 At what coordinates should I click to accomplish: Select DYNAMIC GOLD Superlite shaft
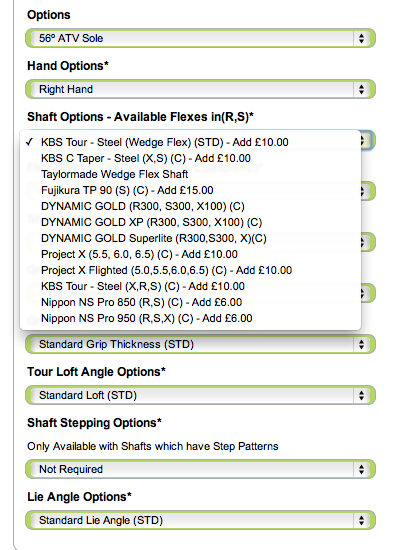pyautogui.click(x=190, y=239)
